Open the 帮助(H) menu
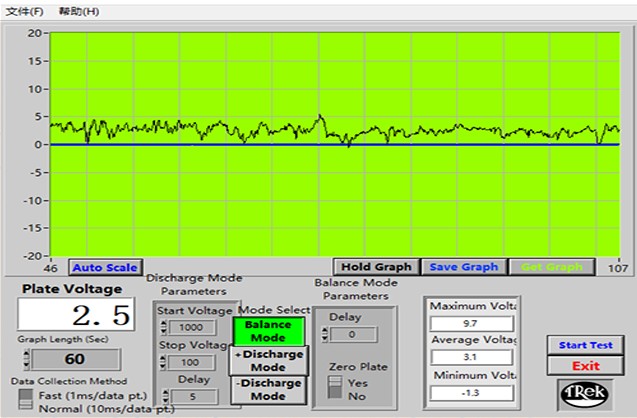The image size is (637, 418). [79, 11]
